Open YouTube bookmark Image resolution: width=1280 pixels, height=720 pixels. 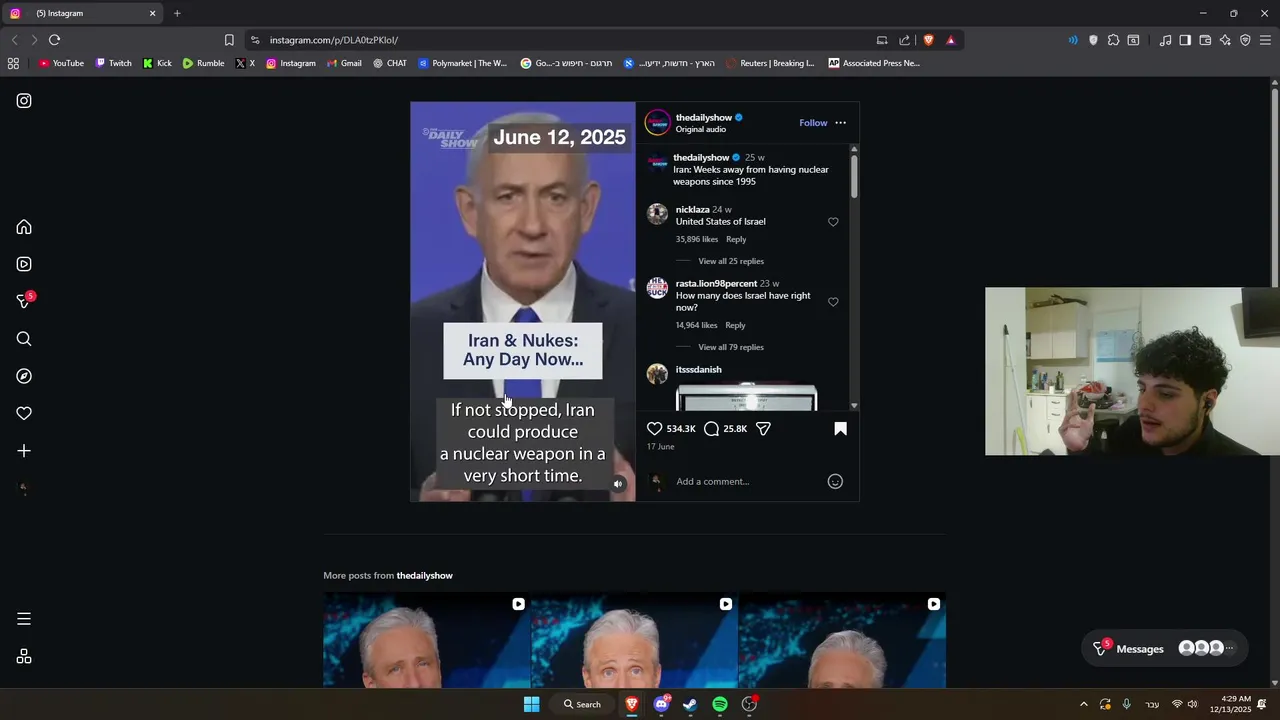pos(61,63)
